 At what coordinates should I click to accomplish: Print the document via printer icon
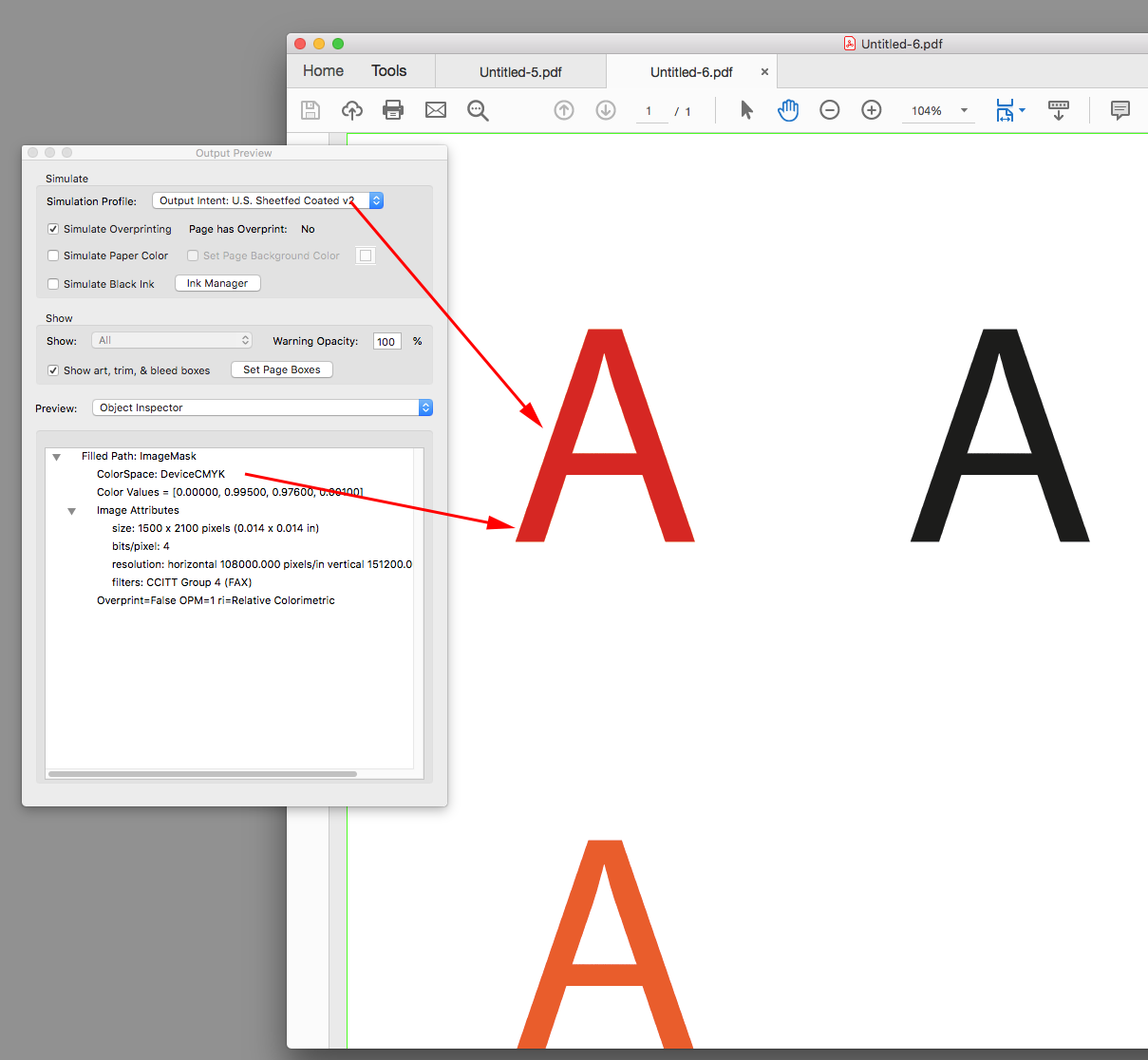(393, 110)
